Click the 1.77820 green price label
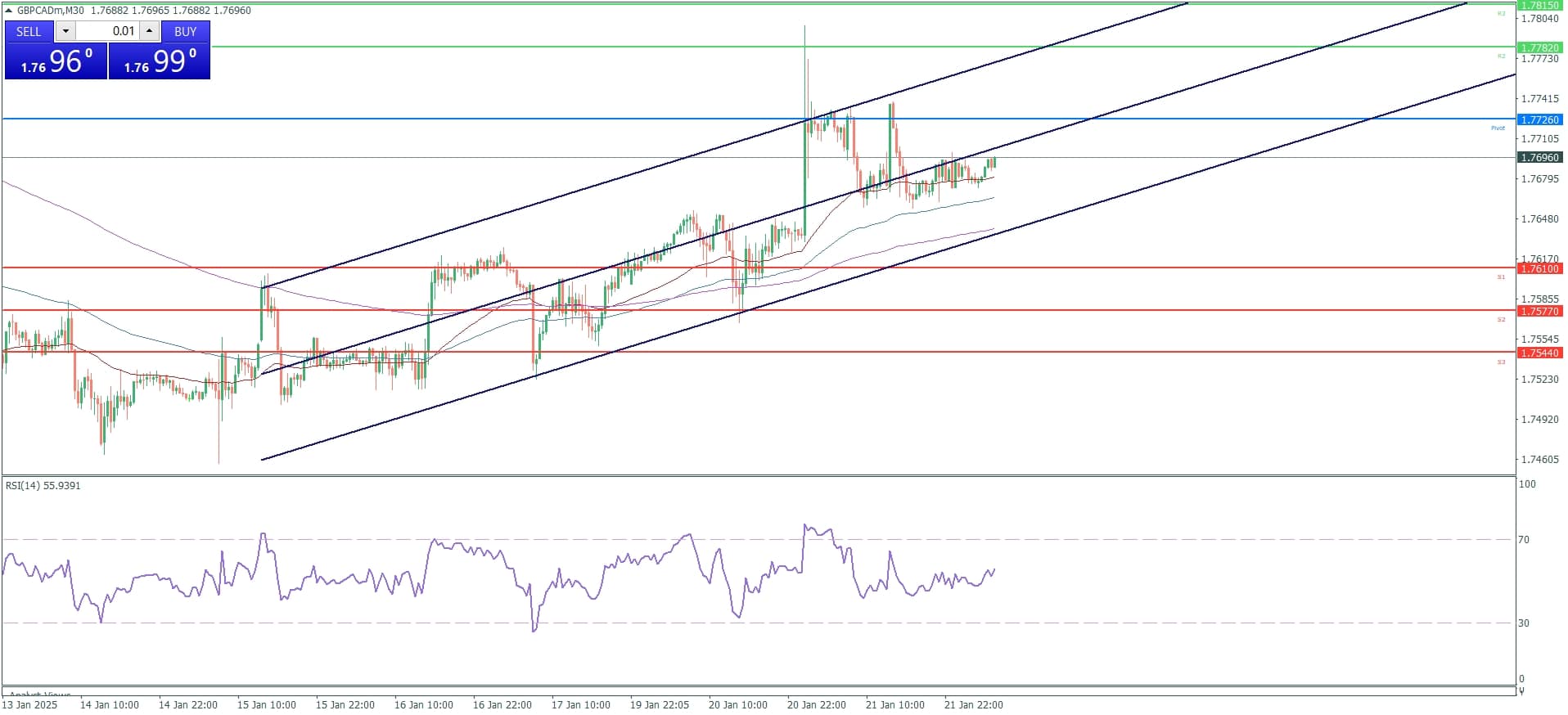This screenshot has width=1568, height=715. coord(1539,47)
